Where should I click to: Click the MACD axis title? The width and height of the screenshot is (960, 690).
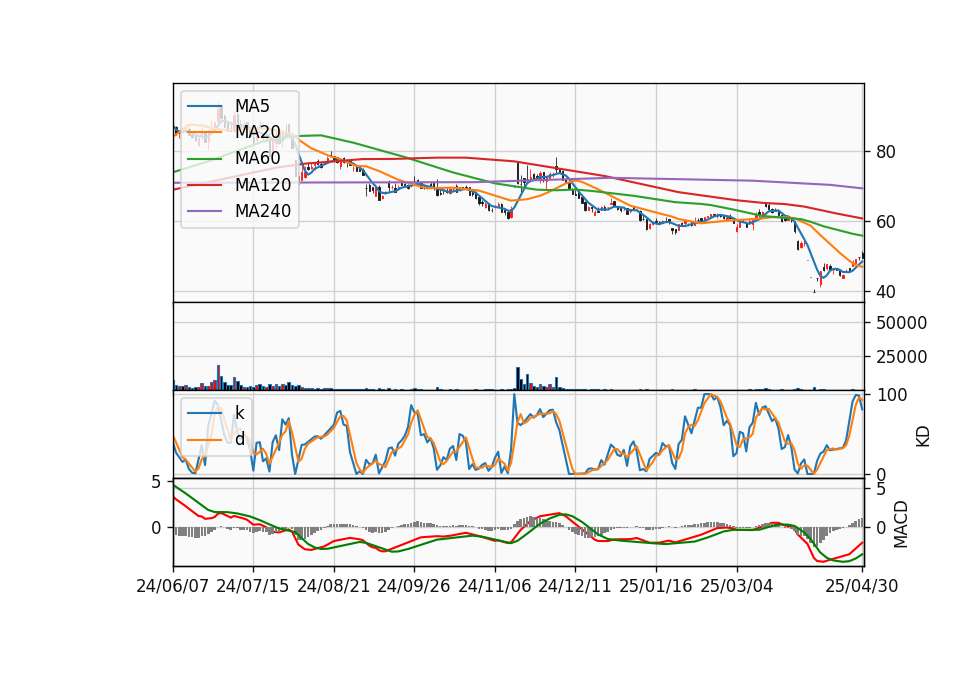pyautogui.click(x=900, y=524)
